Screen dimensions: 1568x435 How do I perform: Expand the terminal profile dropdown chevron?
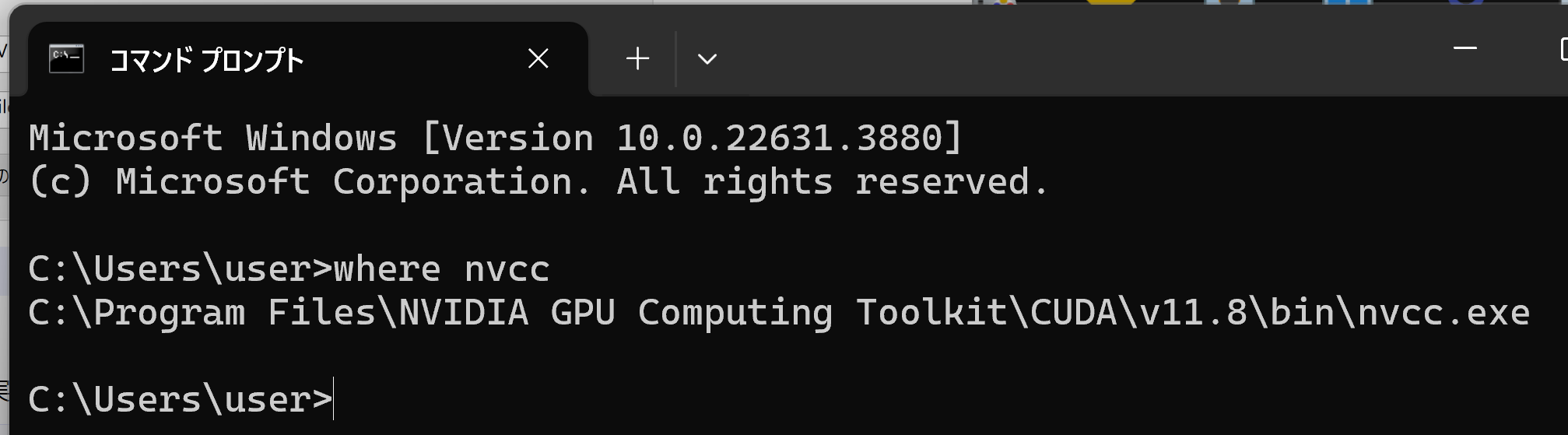[x=707, y=58]
